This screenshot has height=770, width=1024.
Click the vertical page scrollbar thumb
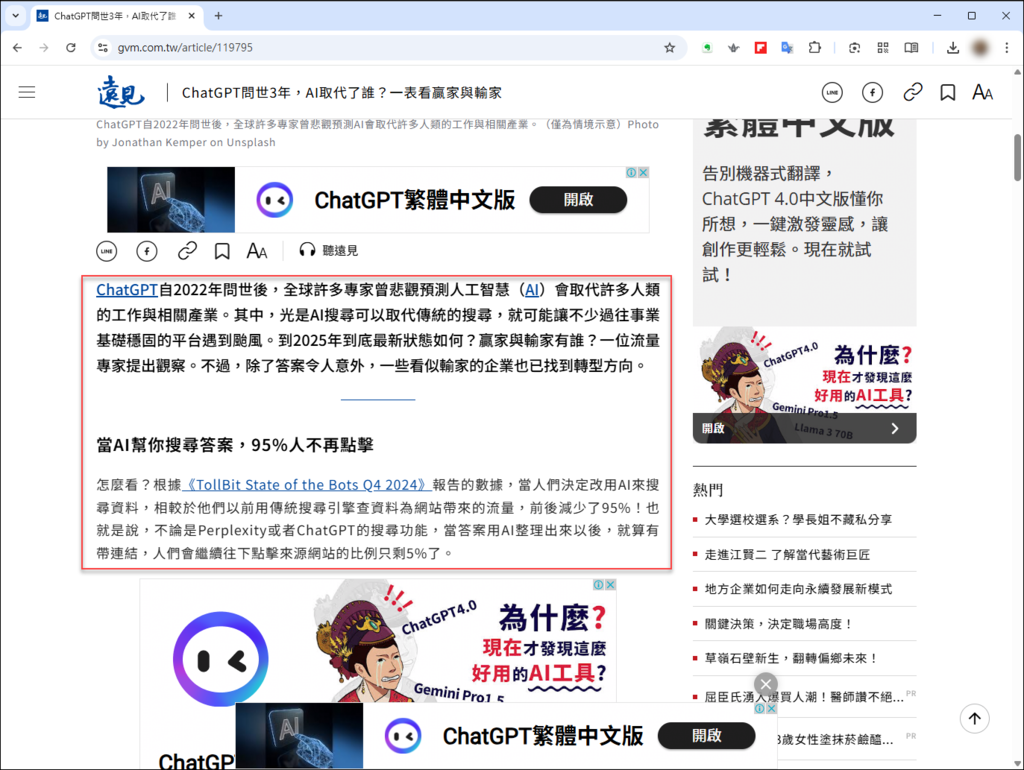(1017, 157)
